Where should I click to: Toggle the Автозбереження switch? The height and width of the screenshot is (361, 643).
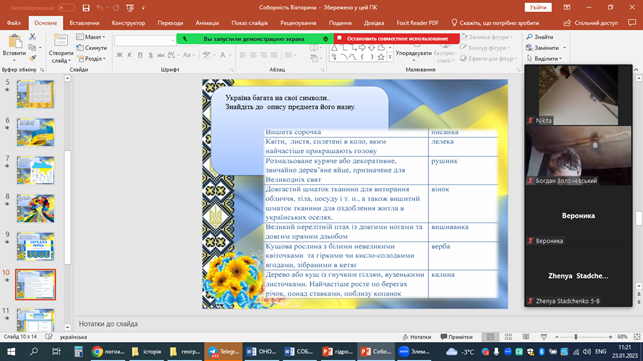pos(66,8)
